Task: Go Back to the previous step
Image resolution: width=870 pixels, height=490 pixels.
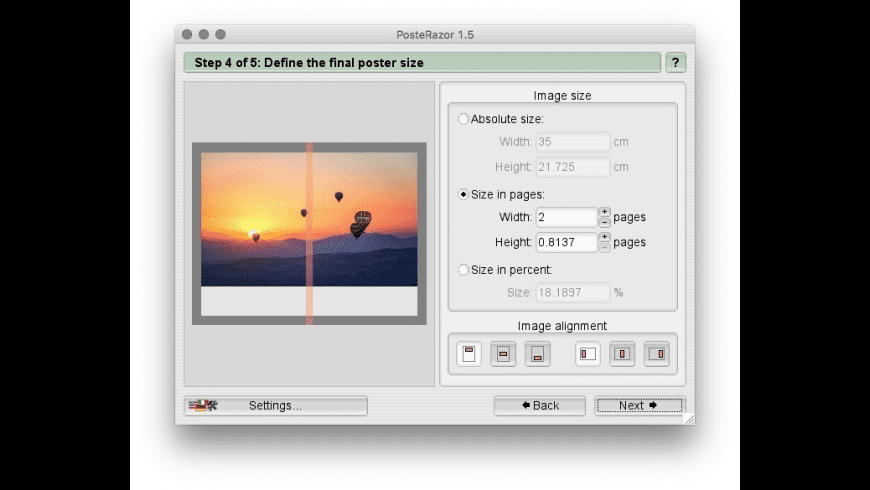Action: pos(540,406)
